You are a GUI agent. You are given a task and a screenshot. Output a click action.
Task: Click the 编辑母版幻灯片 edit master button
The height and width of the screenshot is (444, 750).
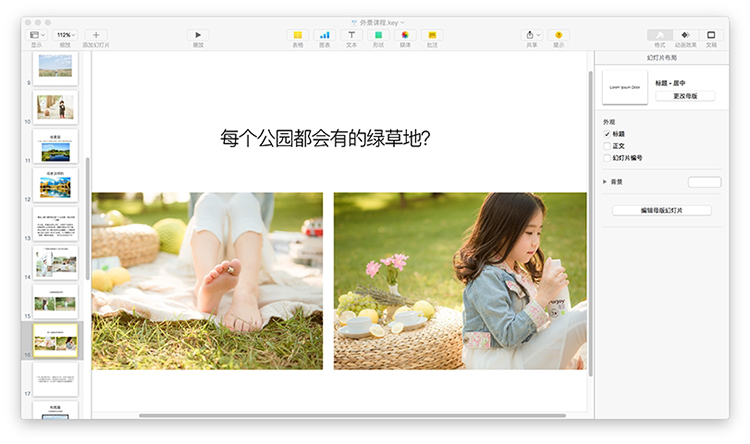coord(662,211)
